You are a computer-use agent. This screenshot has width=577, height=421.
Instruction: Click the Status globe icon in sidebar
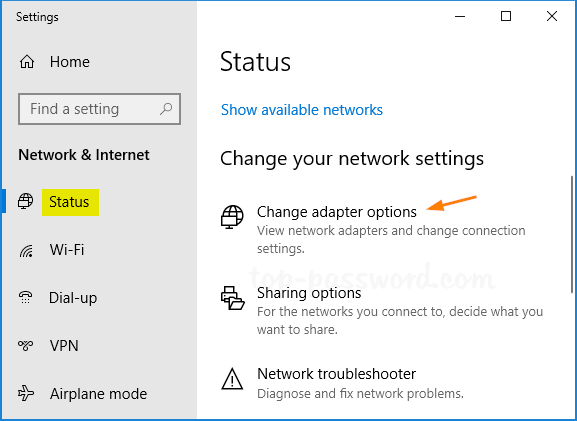[25, 201]
